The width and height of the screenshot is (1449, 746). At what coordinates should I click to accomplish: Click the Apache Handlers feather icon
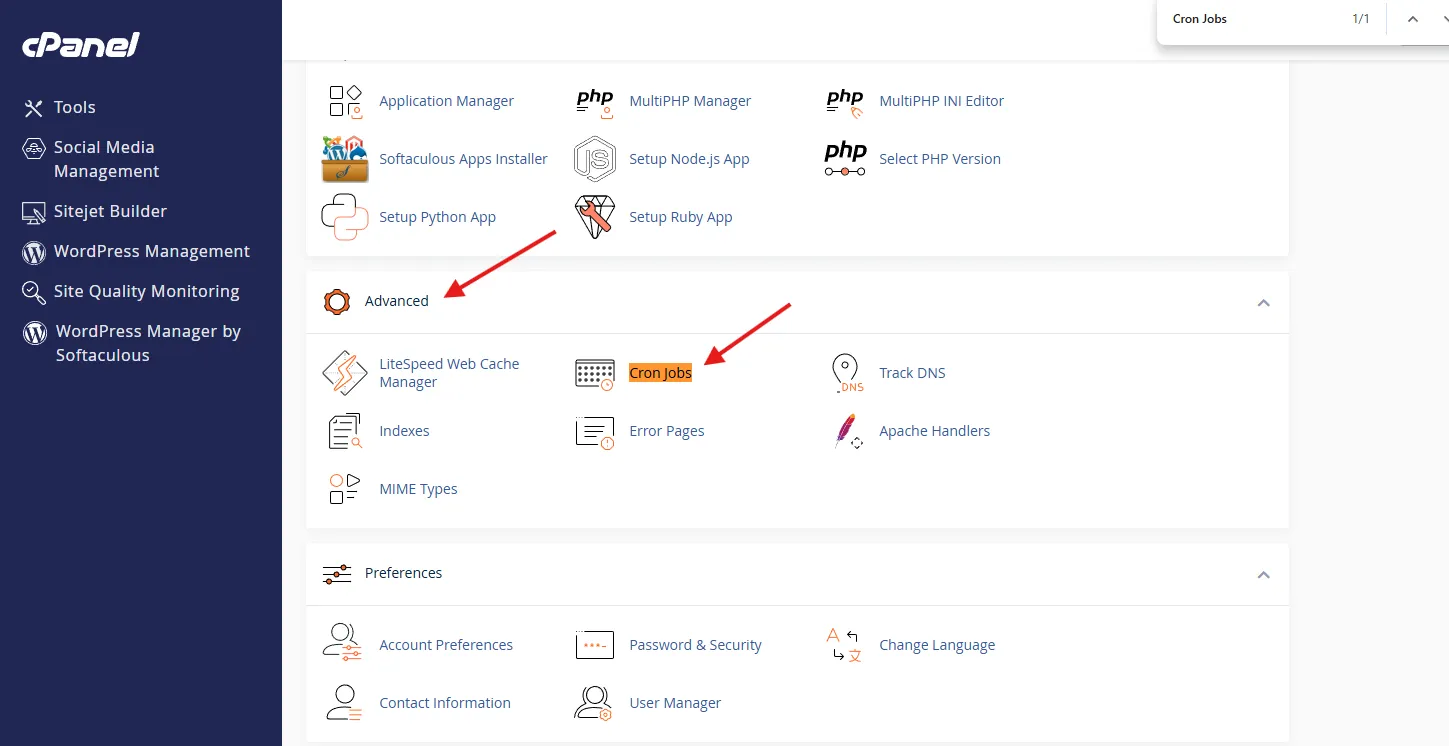click(847, 431)
